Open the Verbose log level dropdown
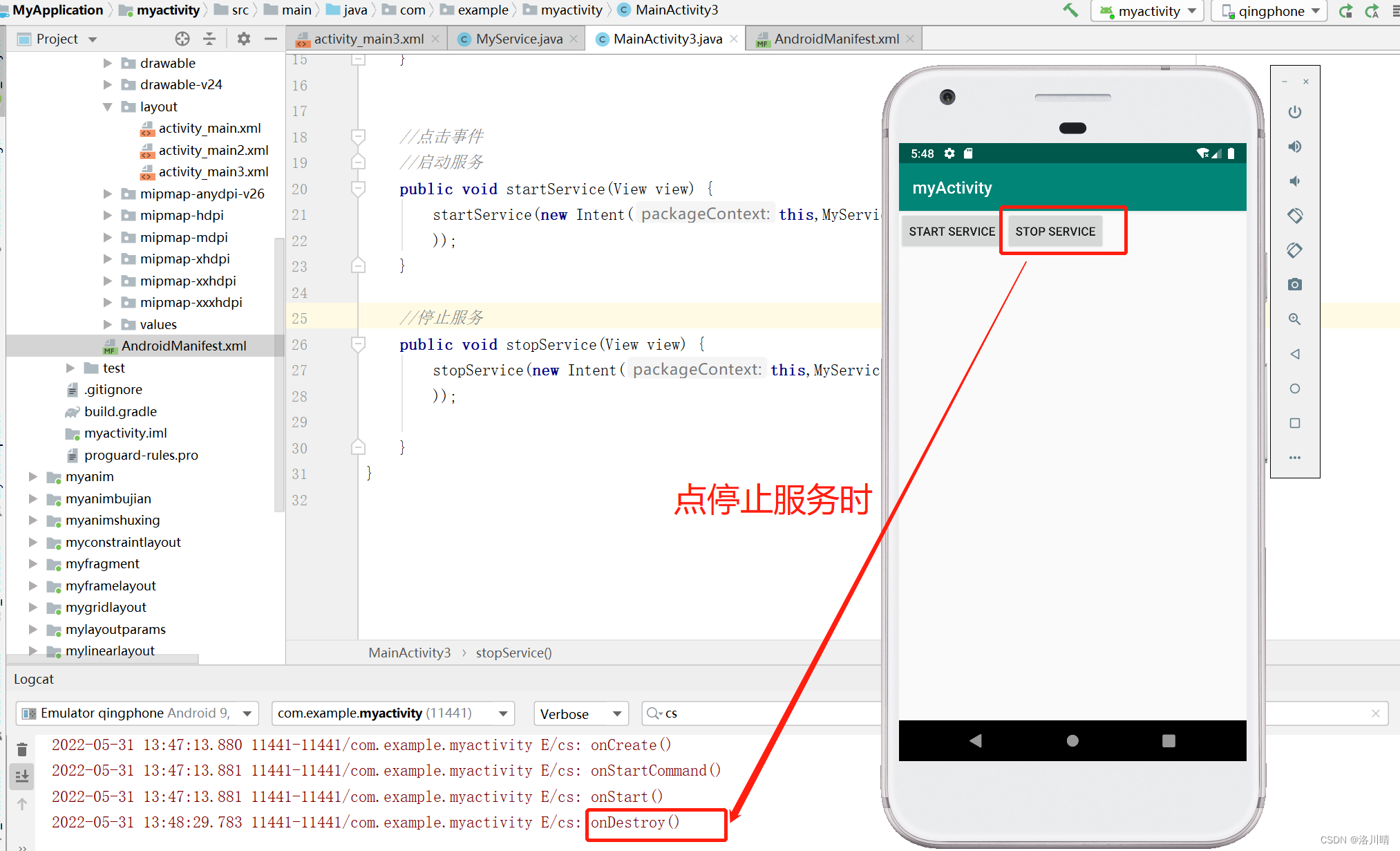1400x851 pixels. 580,713
